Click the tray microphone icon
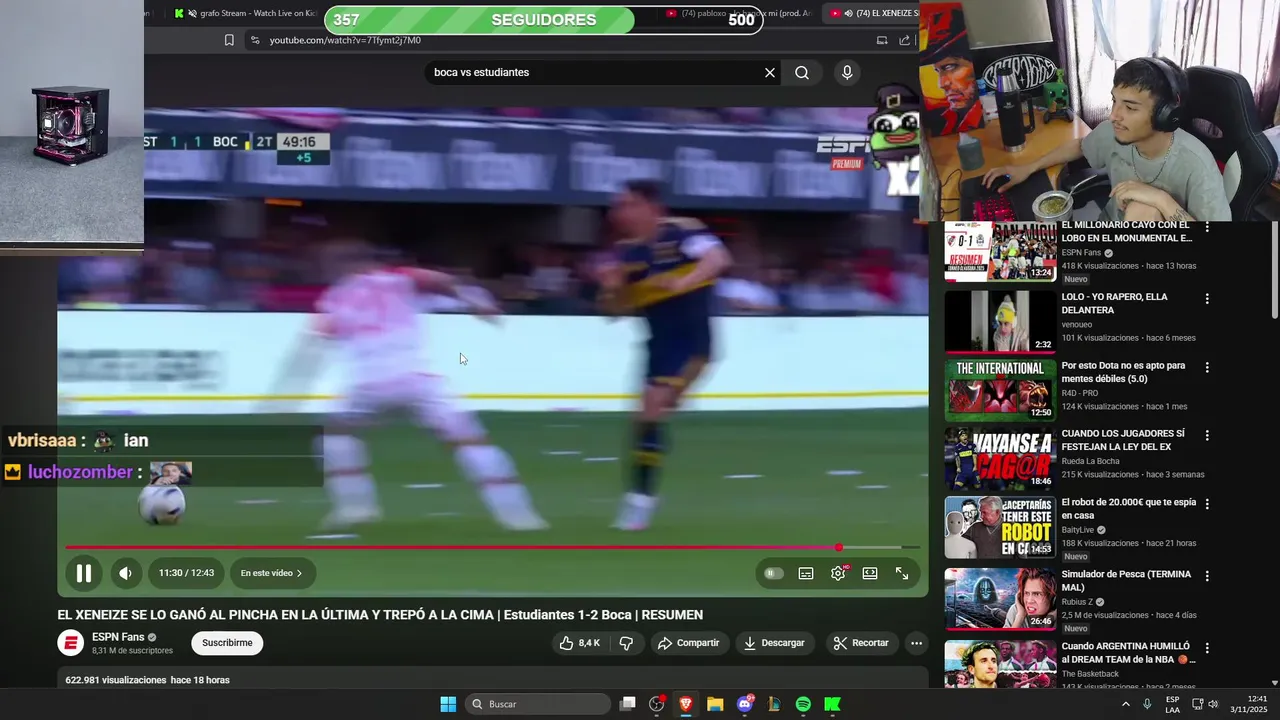 [x=1147, y=704]
